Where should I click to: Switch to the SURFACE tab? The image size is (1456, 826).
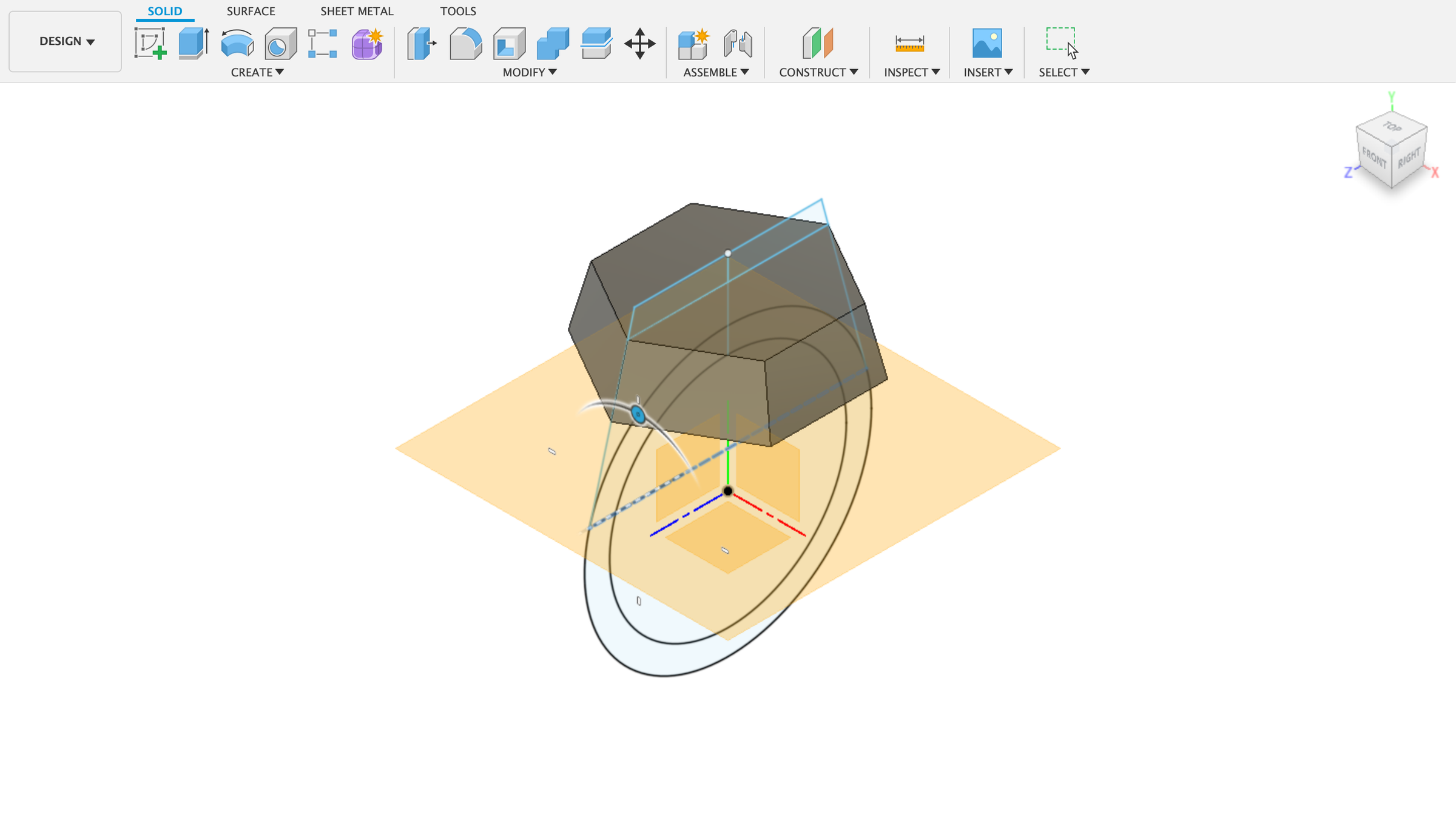click(251, 11)
